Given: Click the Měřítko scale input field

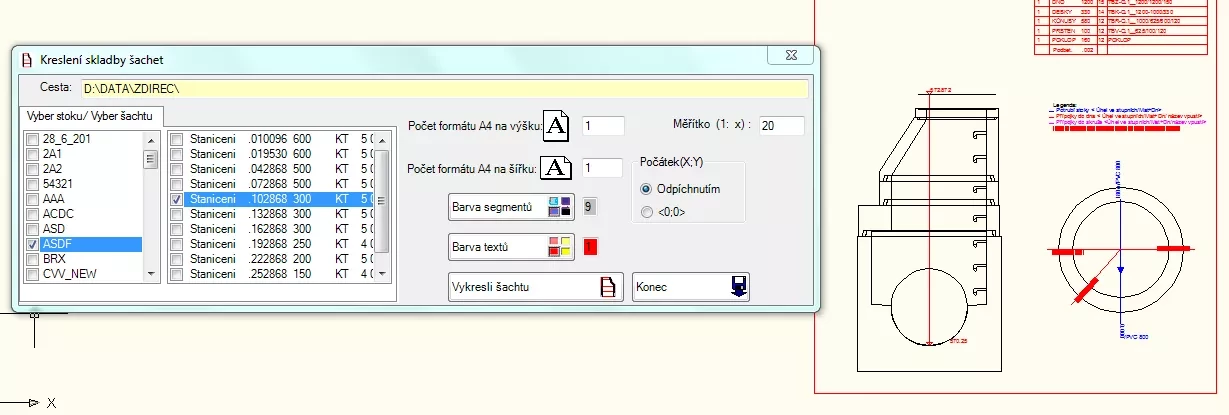Looking at the screenshot, I should [781, 126].
